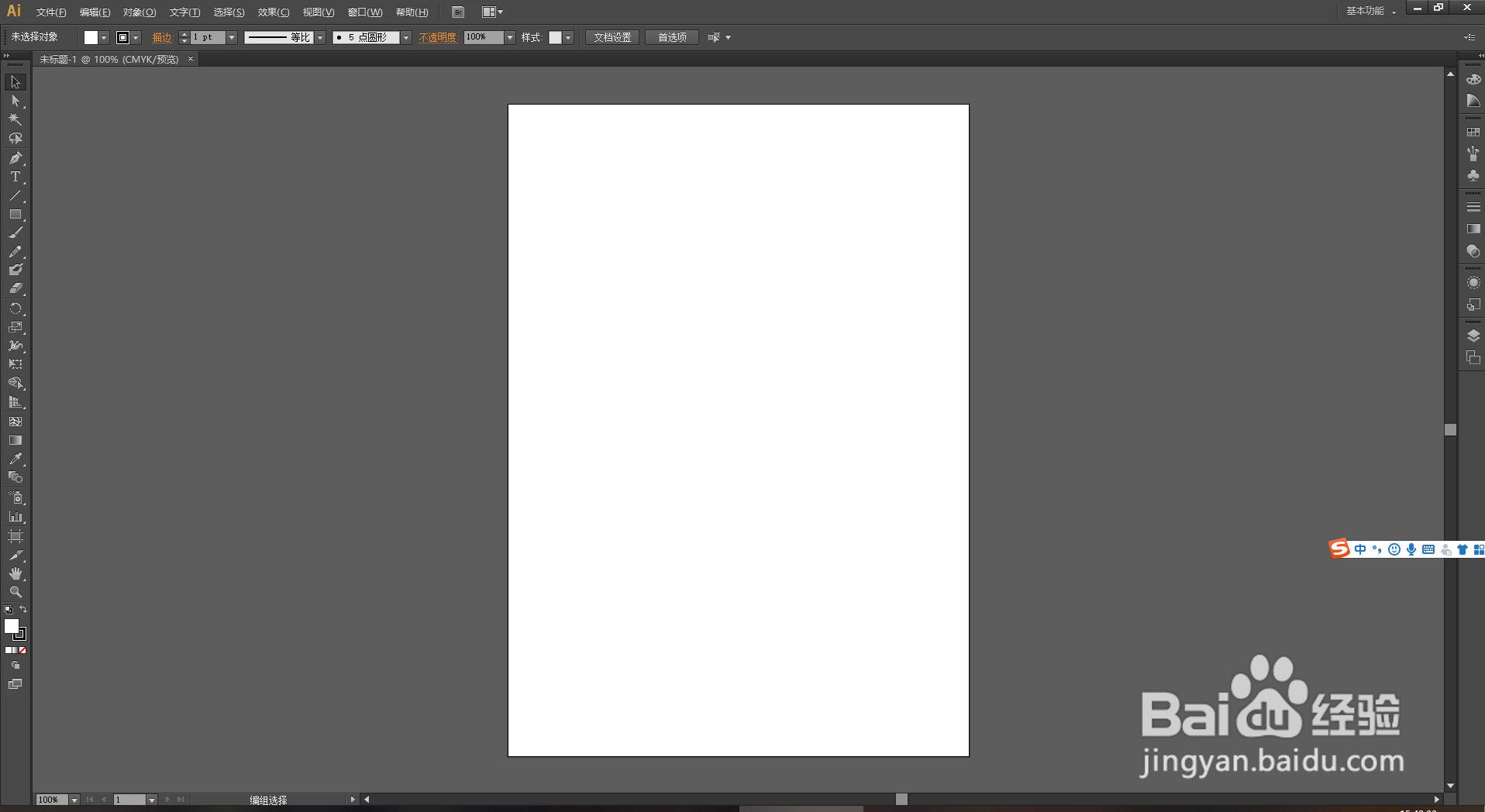Select the Gradient tool
This screenshot has width=1485, height=812.
[x=16, y=440]
